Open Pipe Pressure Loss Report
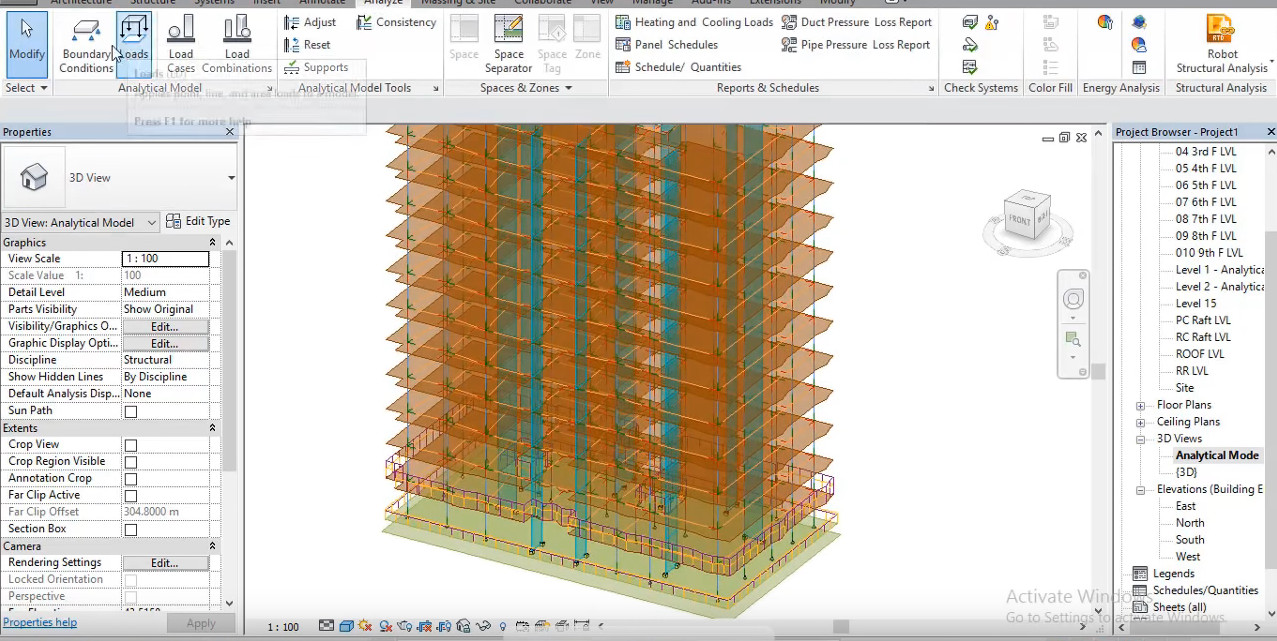The height and width of the screenshot is (641, 1277). 857,45
